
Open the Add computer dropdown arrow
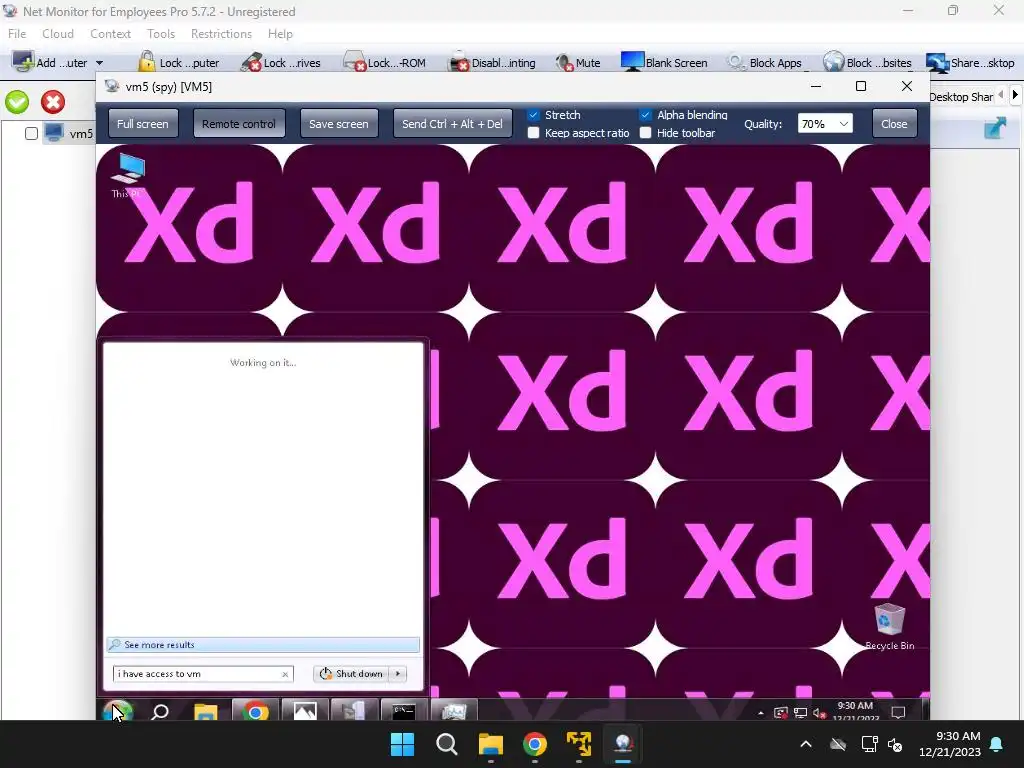click(99, 63)
